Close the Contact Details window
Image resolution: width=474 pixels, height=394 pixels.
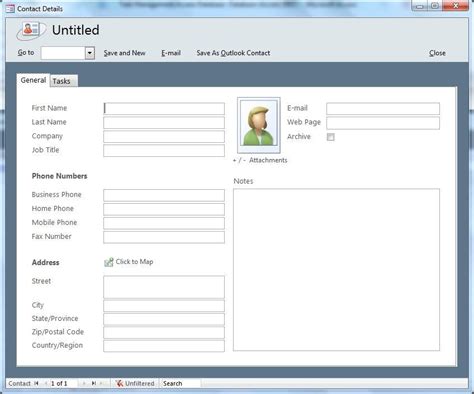[456, 6]
